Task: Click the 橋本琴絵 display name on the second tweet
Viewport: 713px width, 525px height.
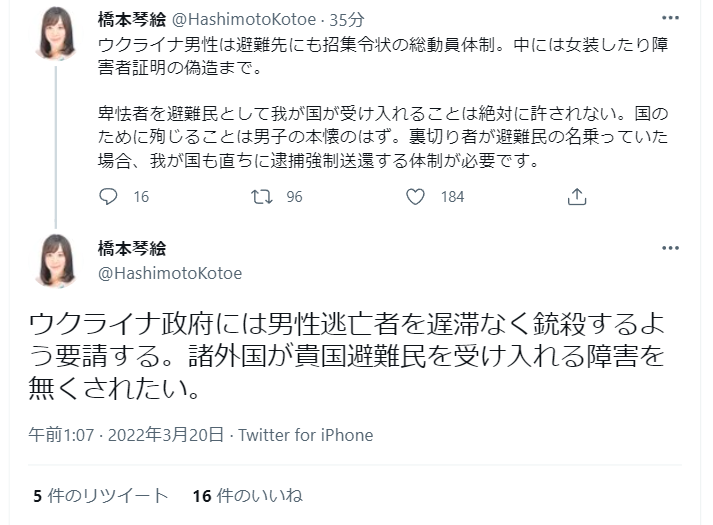Action: [132, 249]
